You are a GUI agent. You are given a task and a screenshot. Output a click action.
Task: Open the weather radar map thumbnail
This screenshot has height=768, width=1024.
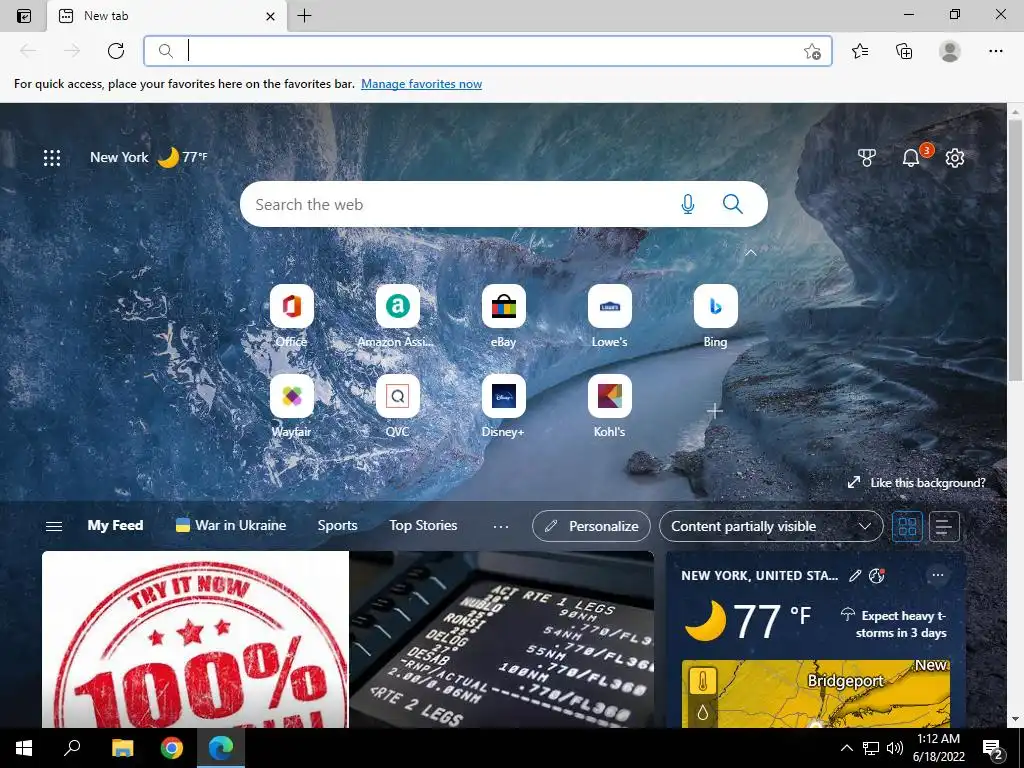(x=816, y=694)
